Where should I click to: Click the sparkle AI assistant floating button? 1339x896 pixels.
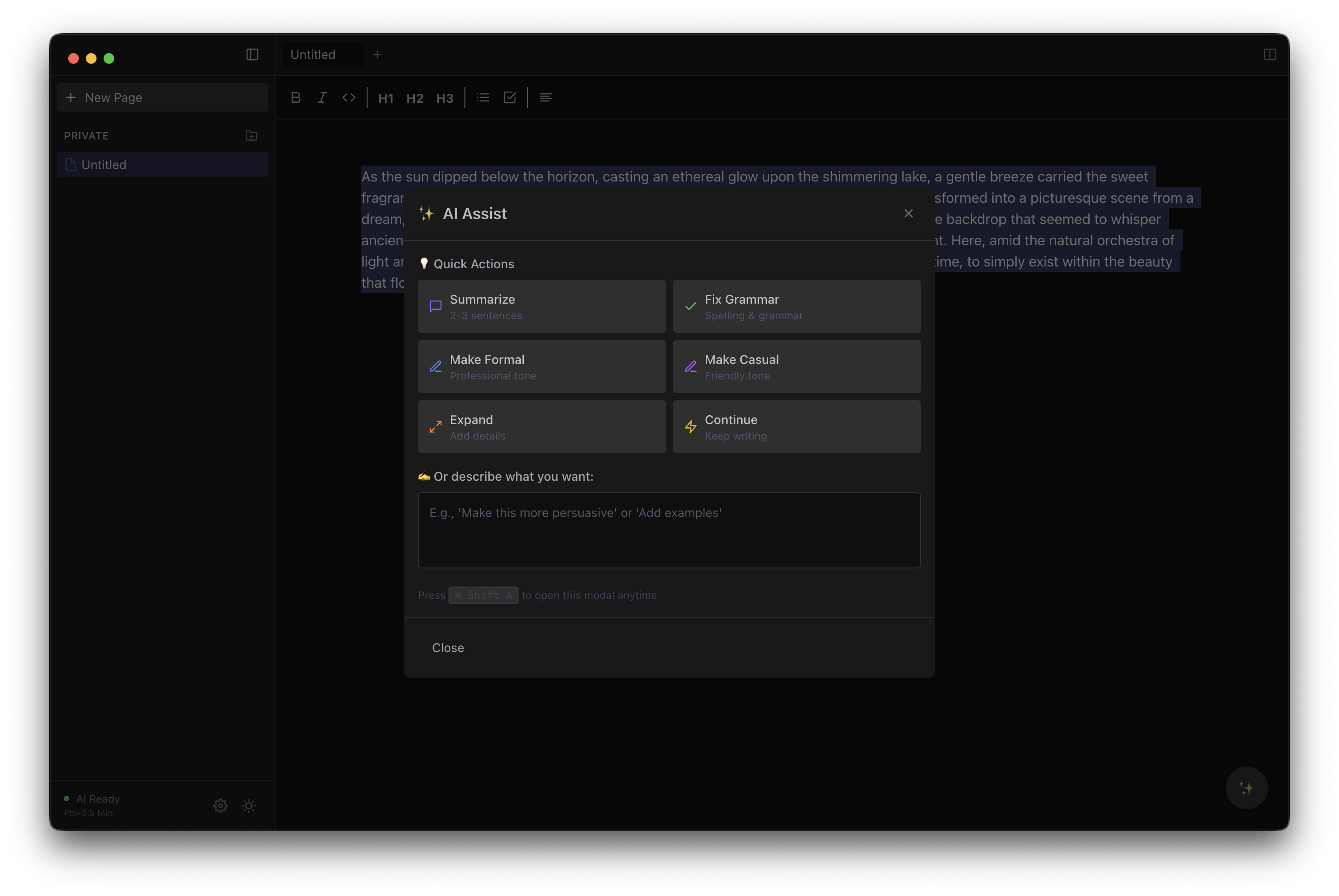pos(1246,788)
